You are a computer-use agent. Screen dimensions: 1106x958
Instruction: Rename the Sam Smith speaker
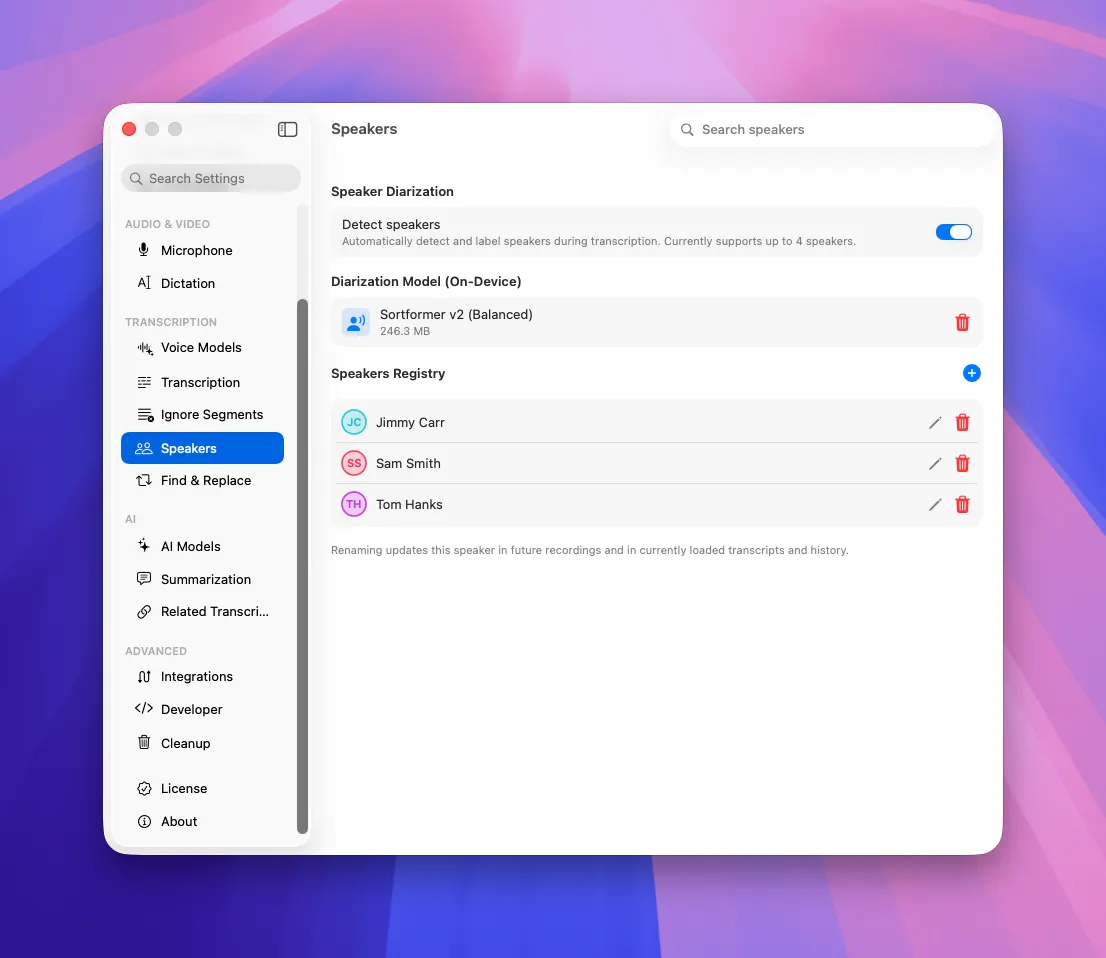(x=935, y=463)
